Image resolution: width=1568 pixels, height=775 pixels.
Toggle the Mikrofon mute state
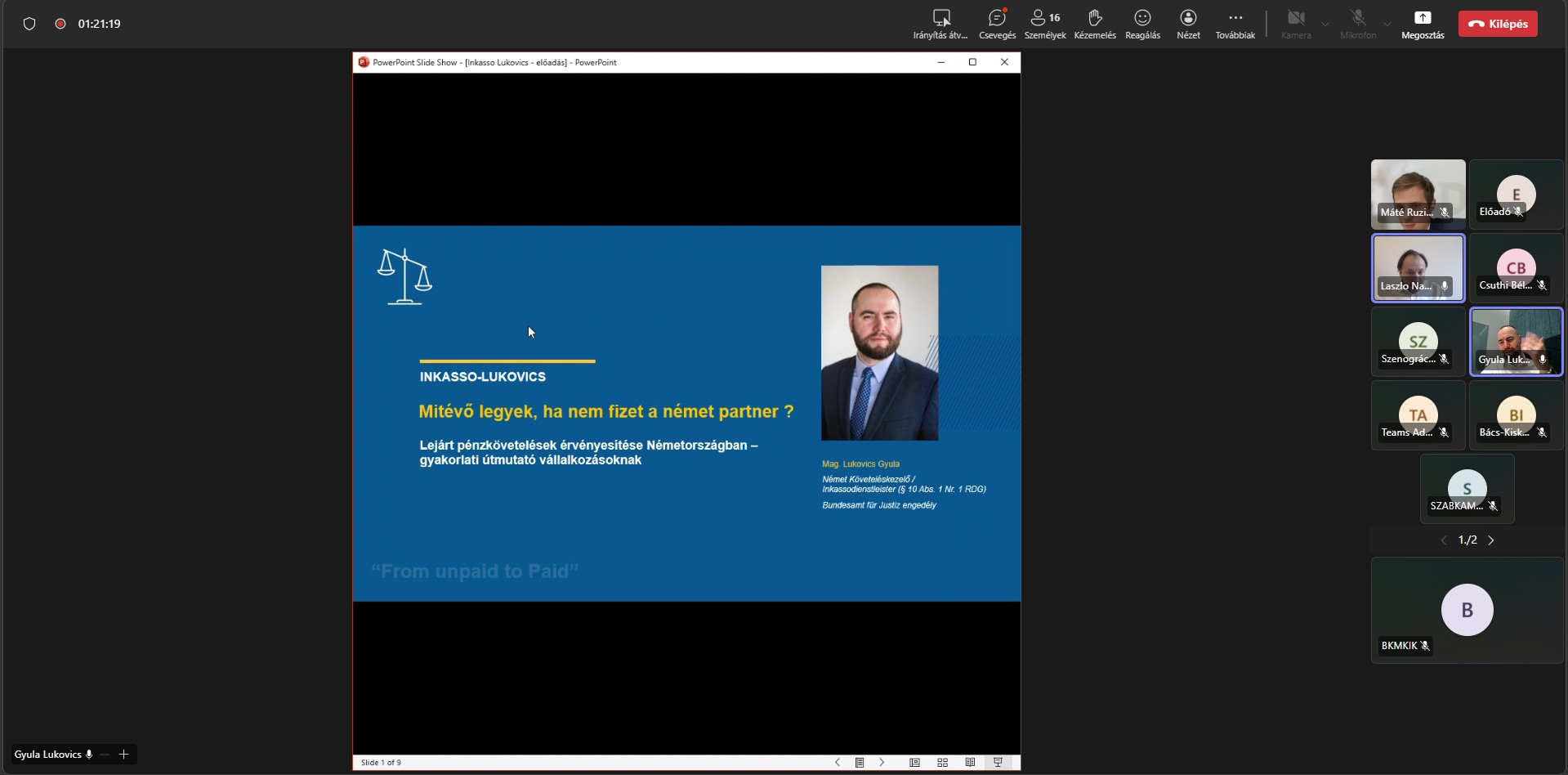pyautogui.click(x=1358, y=24)
